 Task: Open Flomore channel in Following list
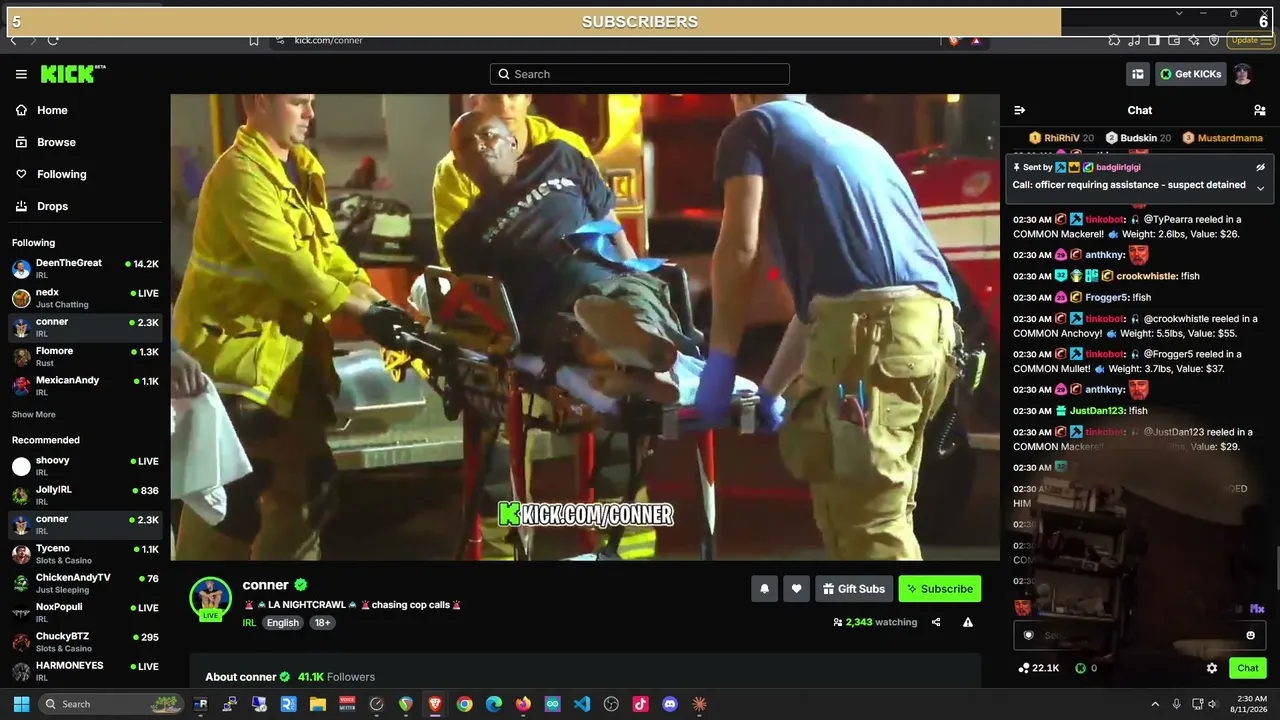tap(85, 357)
